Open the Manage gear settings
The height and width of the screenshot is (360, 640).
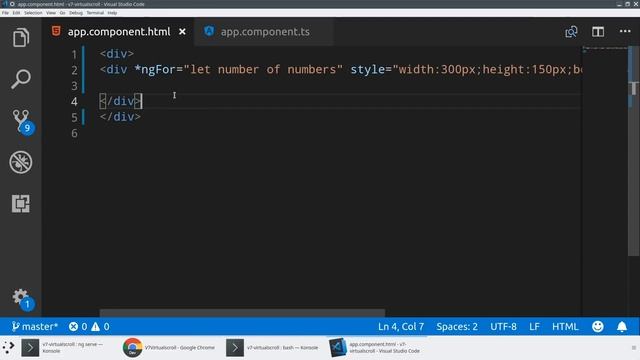[x=22, y=299]
